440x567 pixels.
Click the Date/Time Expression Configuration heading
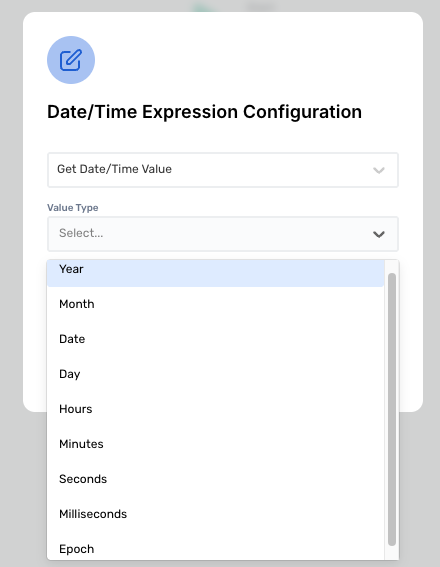204,111
